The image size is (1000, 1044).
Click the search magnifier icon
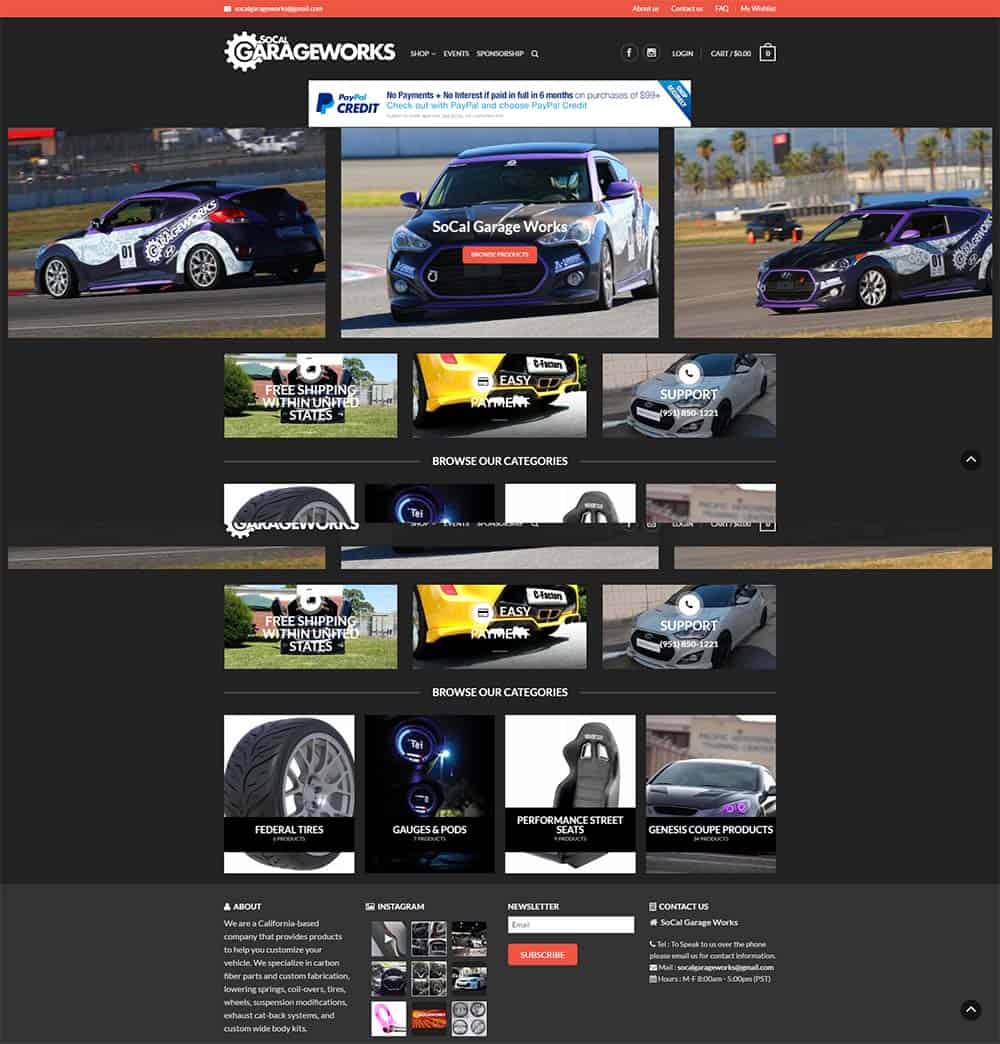point(535,54)
